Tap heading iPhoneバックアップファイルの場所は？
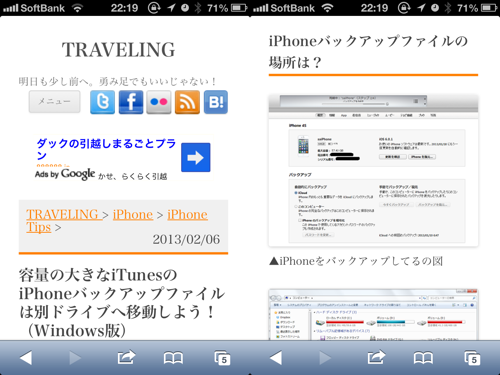Viewport: 500px width, 375px height. point(369,52)
